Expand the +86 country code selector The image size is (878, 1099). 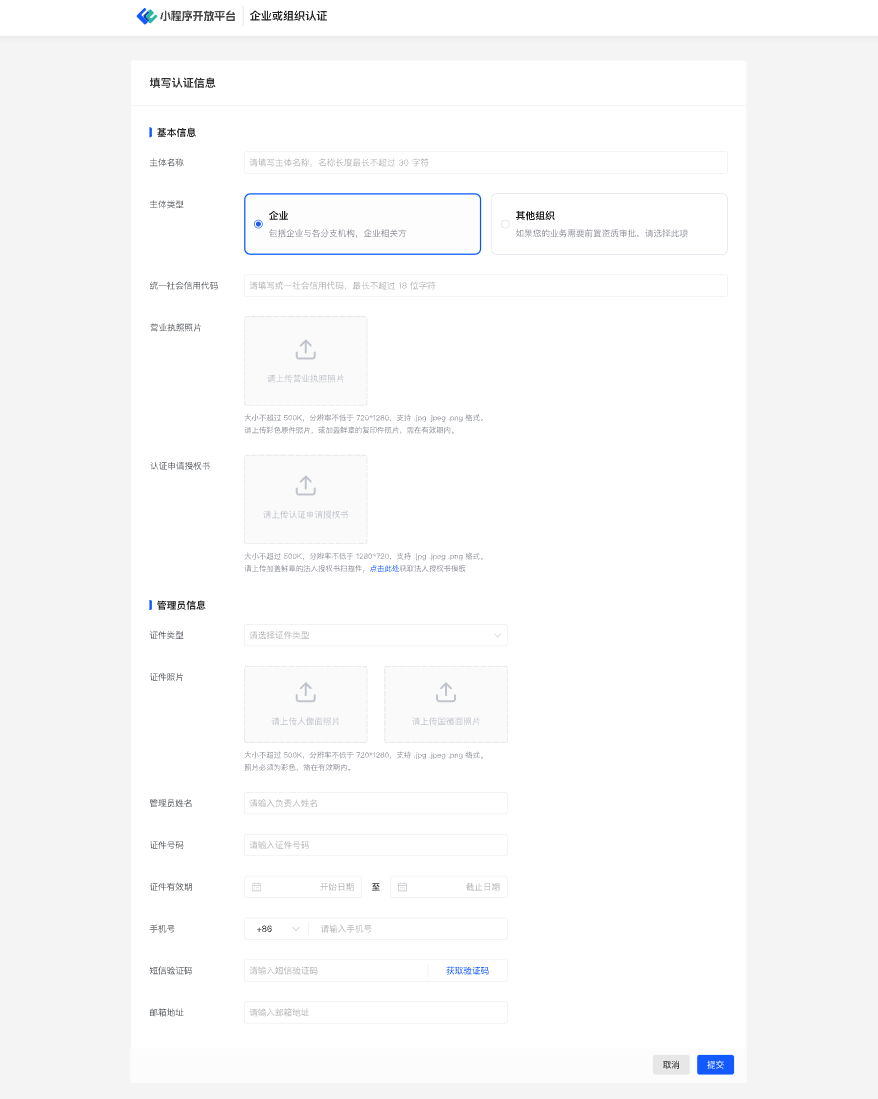pyautogui.click(x=276, y=929)
